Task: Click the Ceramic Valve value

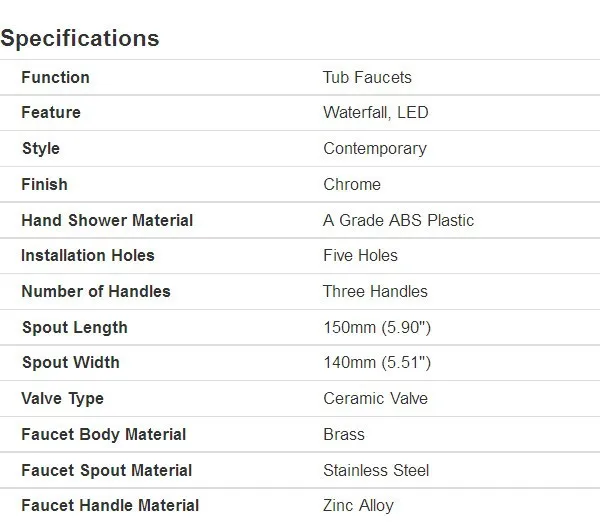Action: [375, 398]
